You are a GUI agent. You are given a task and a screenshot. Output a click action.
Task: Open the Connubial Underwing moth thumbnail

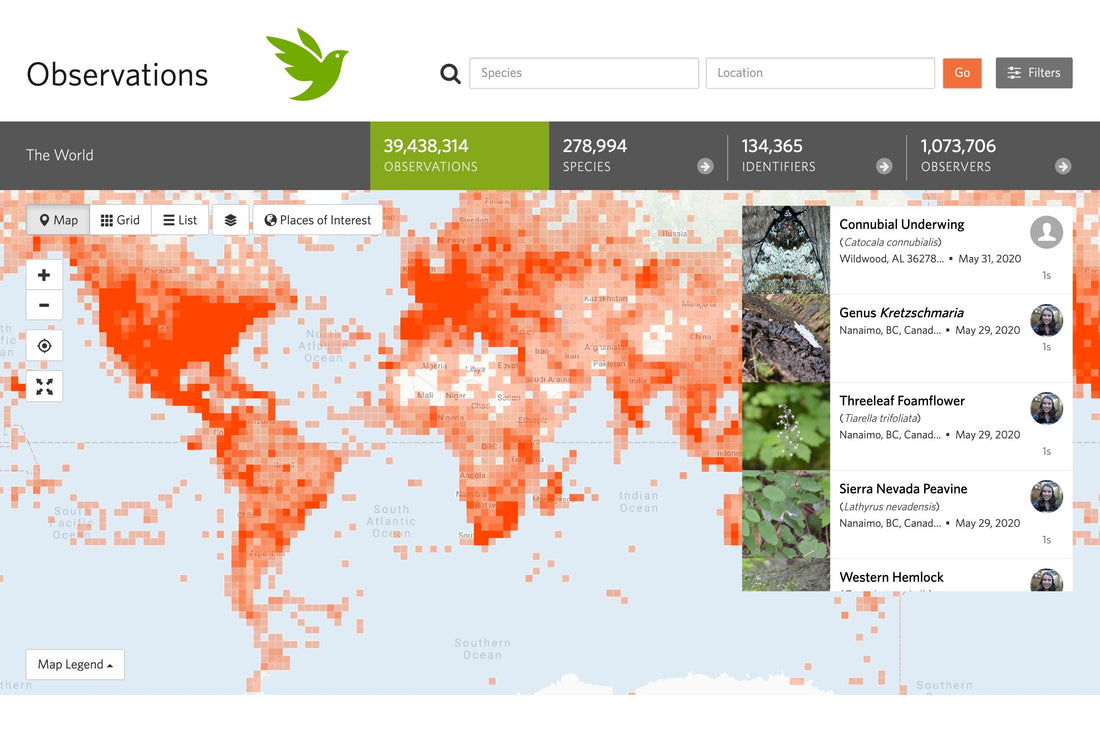[x=786, y=250]
